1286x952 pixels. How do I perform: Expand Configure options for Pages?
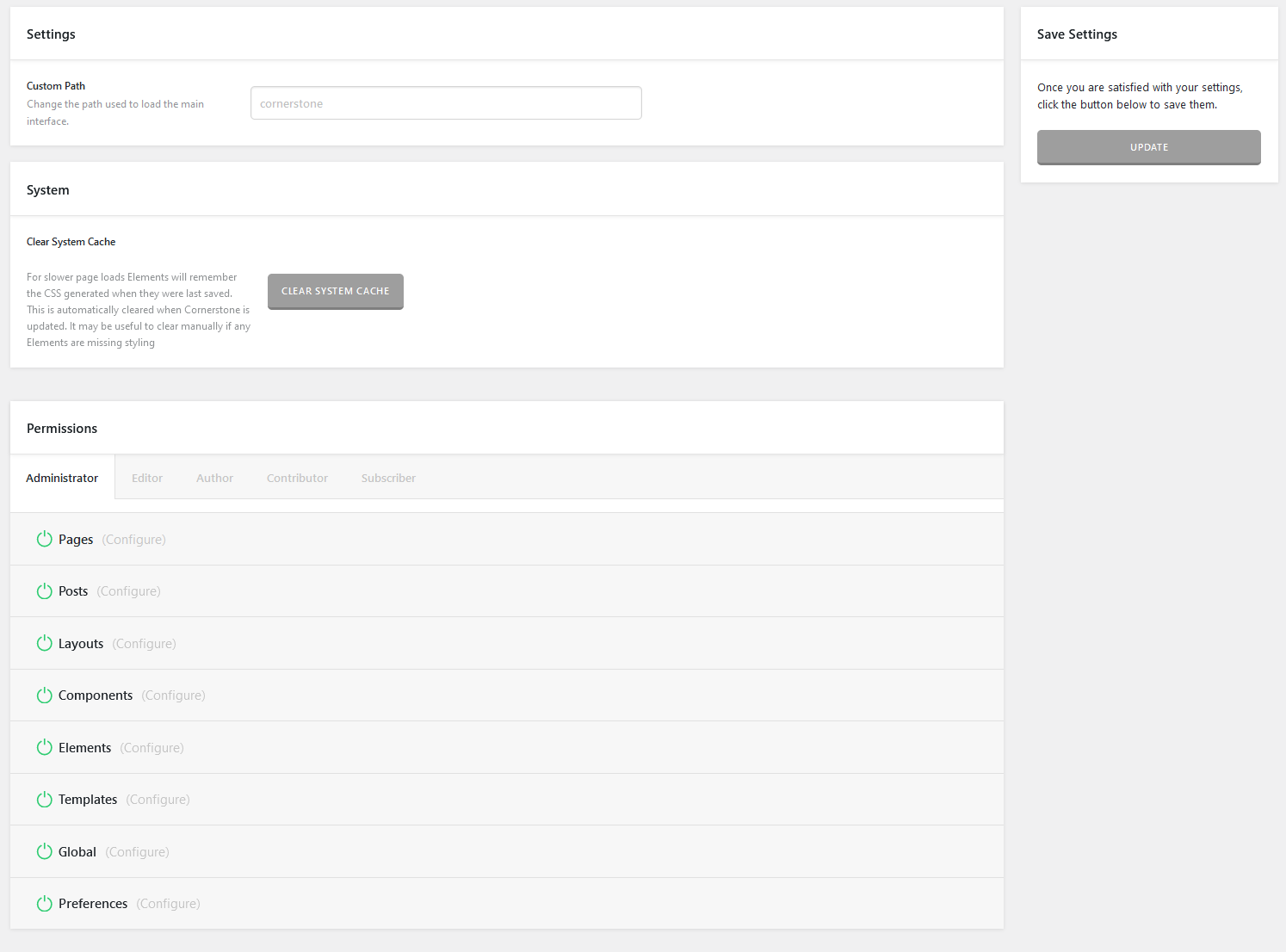point(133,540)
